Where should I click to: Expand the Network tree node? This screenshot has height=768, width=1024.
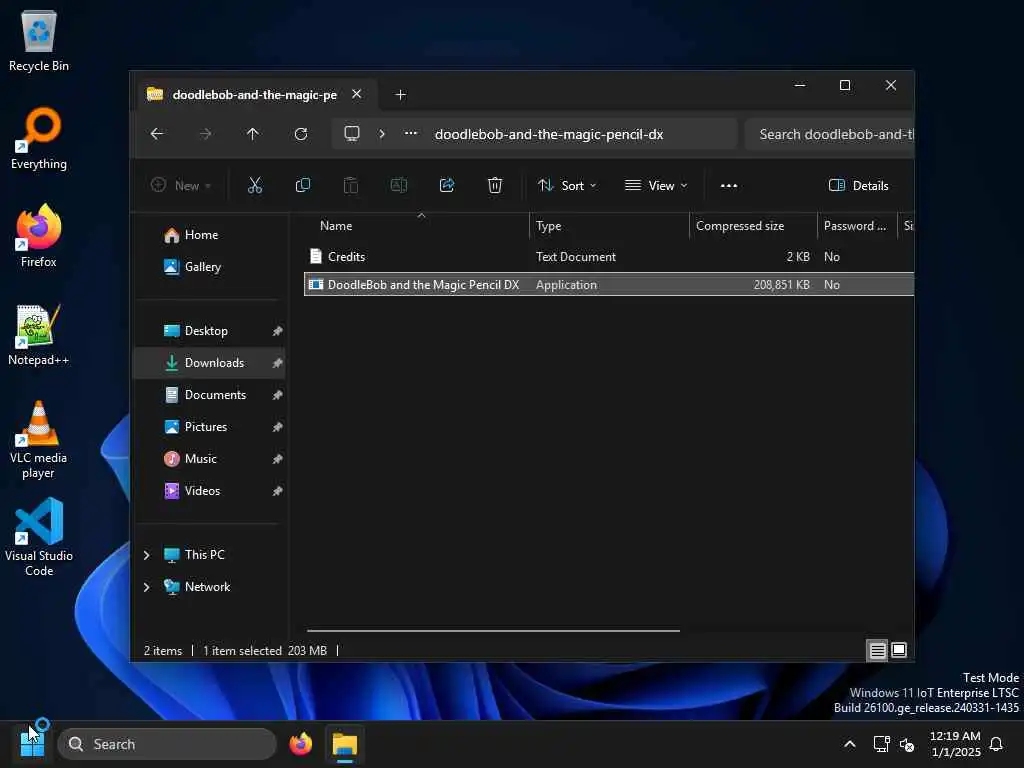pyautogui.click(x=146, y=587)
